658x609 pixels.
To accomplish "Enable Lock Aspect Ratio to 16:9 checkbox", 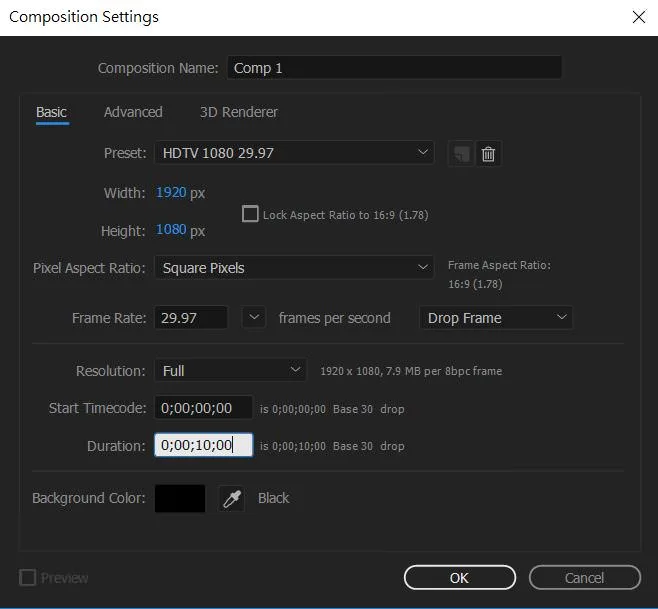I will pos(250,214).
